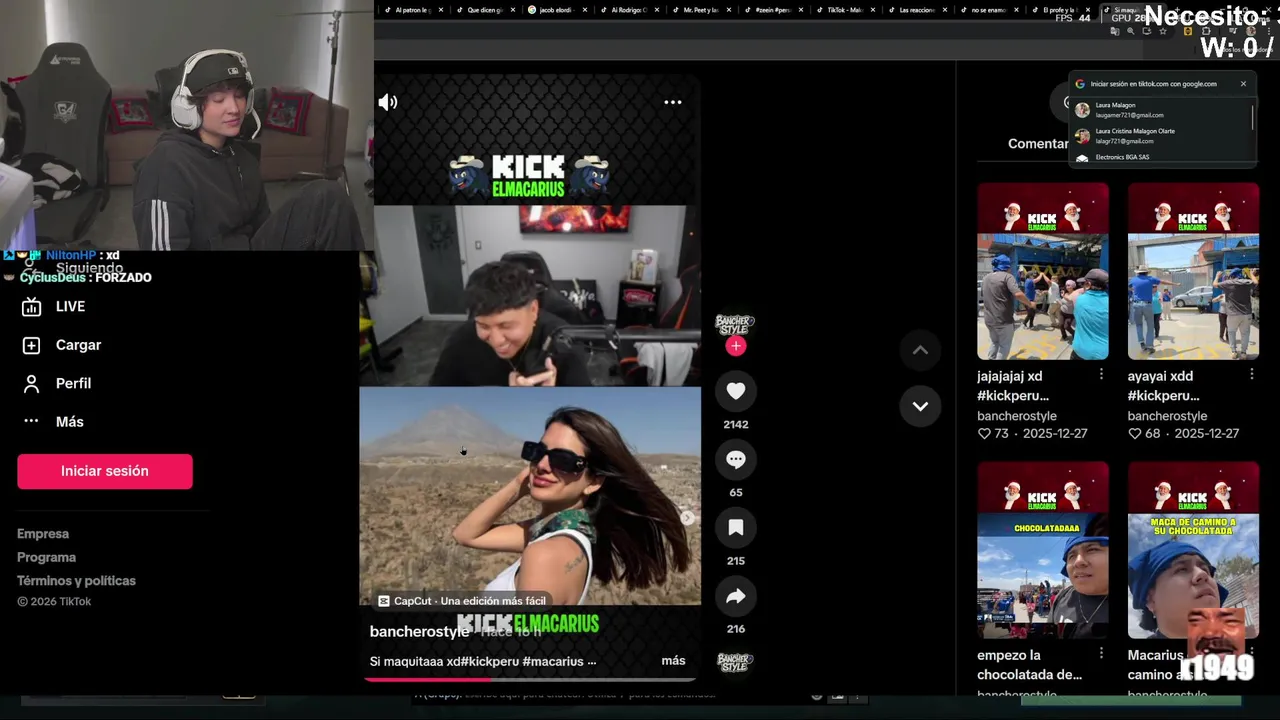Advance the video slide with the right arrow

[x=687, y=518]
